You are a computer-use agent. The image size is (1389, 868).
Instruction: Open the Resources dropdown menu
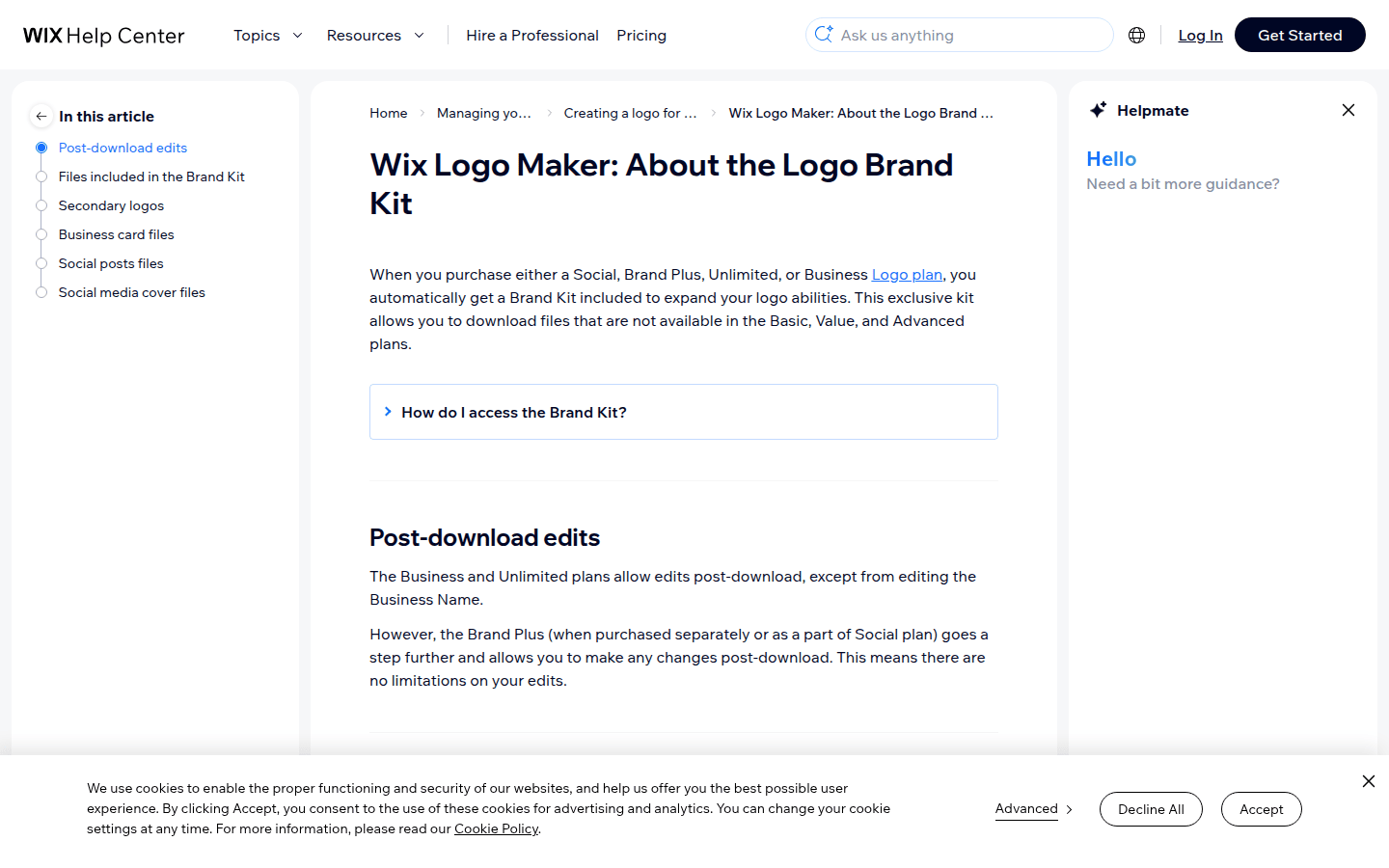[375, 36]
